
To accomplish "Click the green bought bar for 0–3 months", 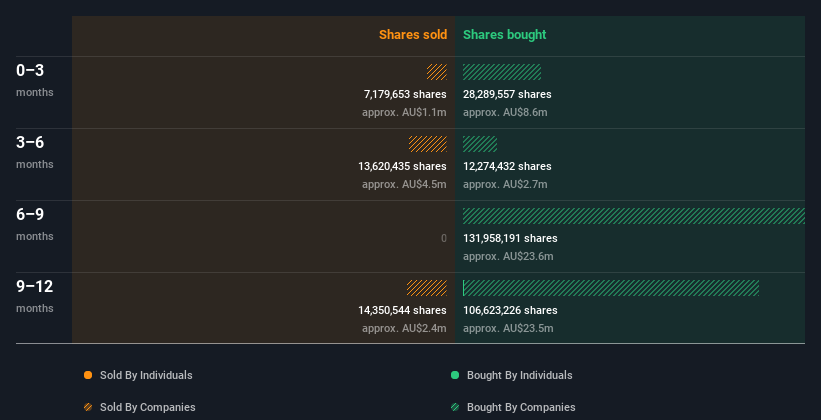I will point(502,72).
